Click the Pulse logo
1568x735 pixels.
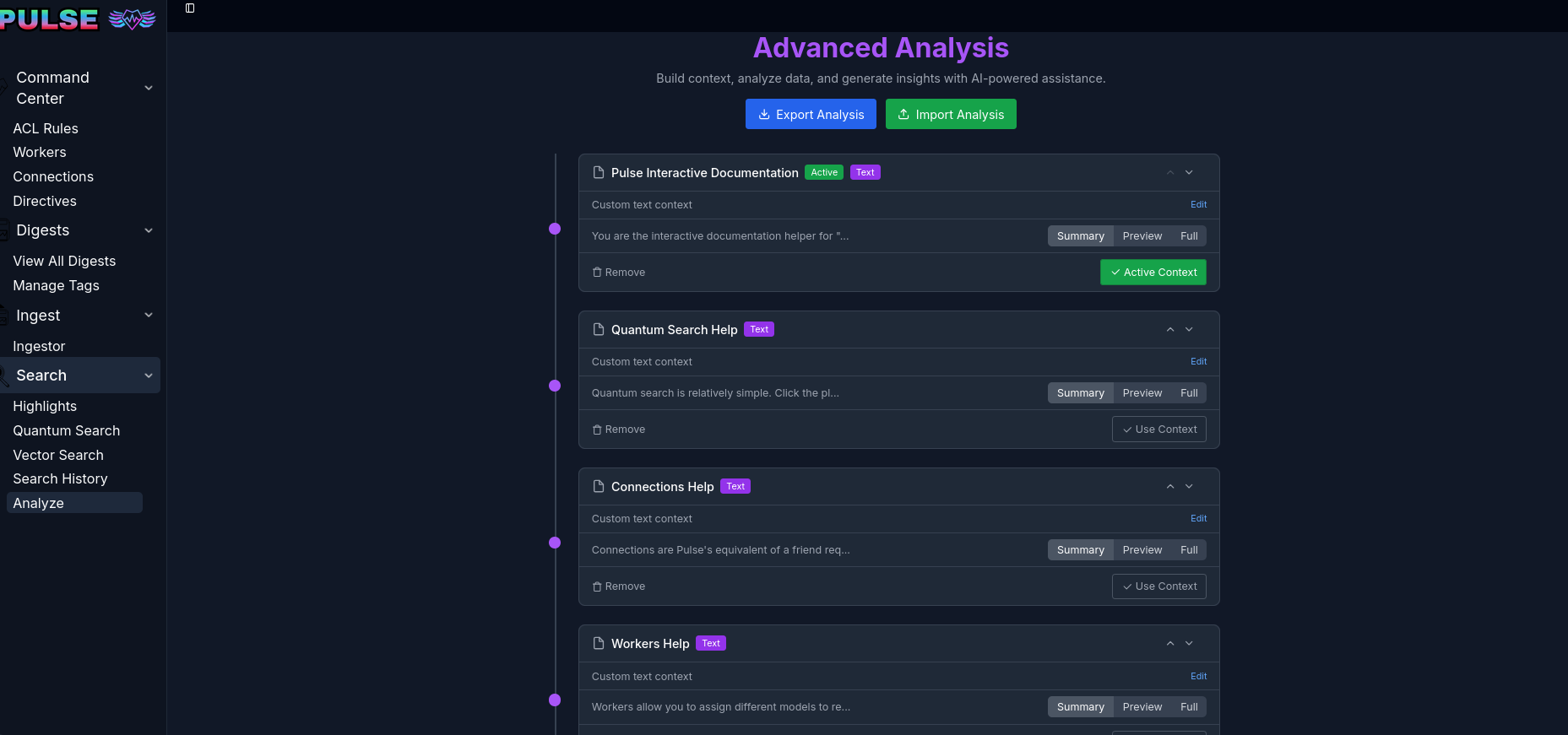(78, 19)
